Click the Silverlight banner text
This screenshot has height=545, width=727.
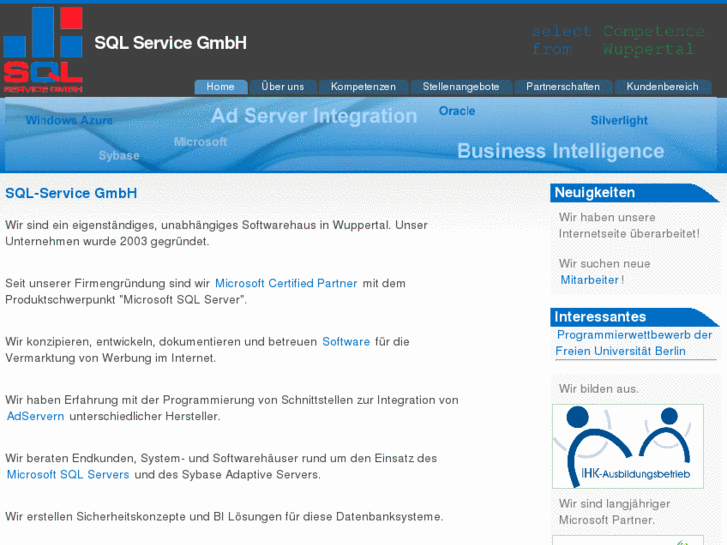[x=619, y=121]
